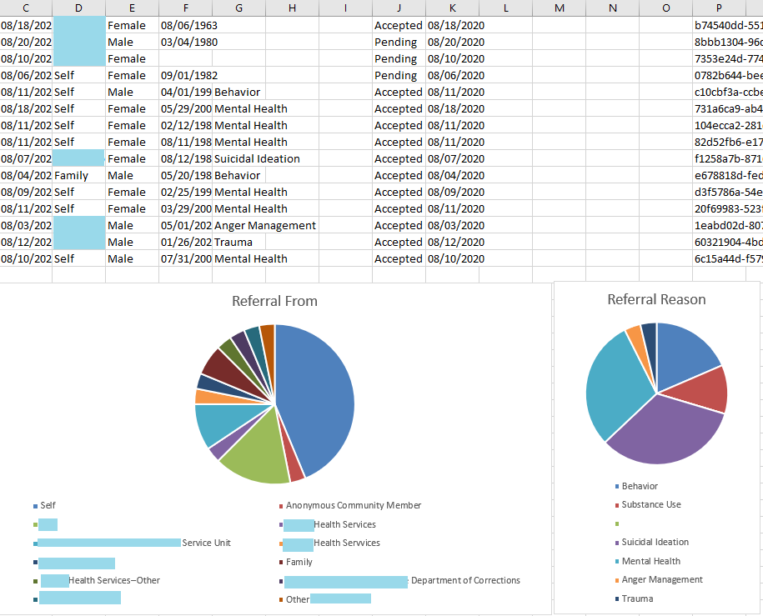Click the Suicidal Ideation spreadsheet cell
Viewport: 763px width, 616px height.
[x=256, y=159]
